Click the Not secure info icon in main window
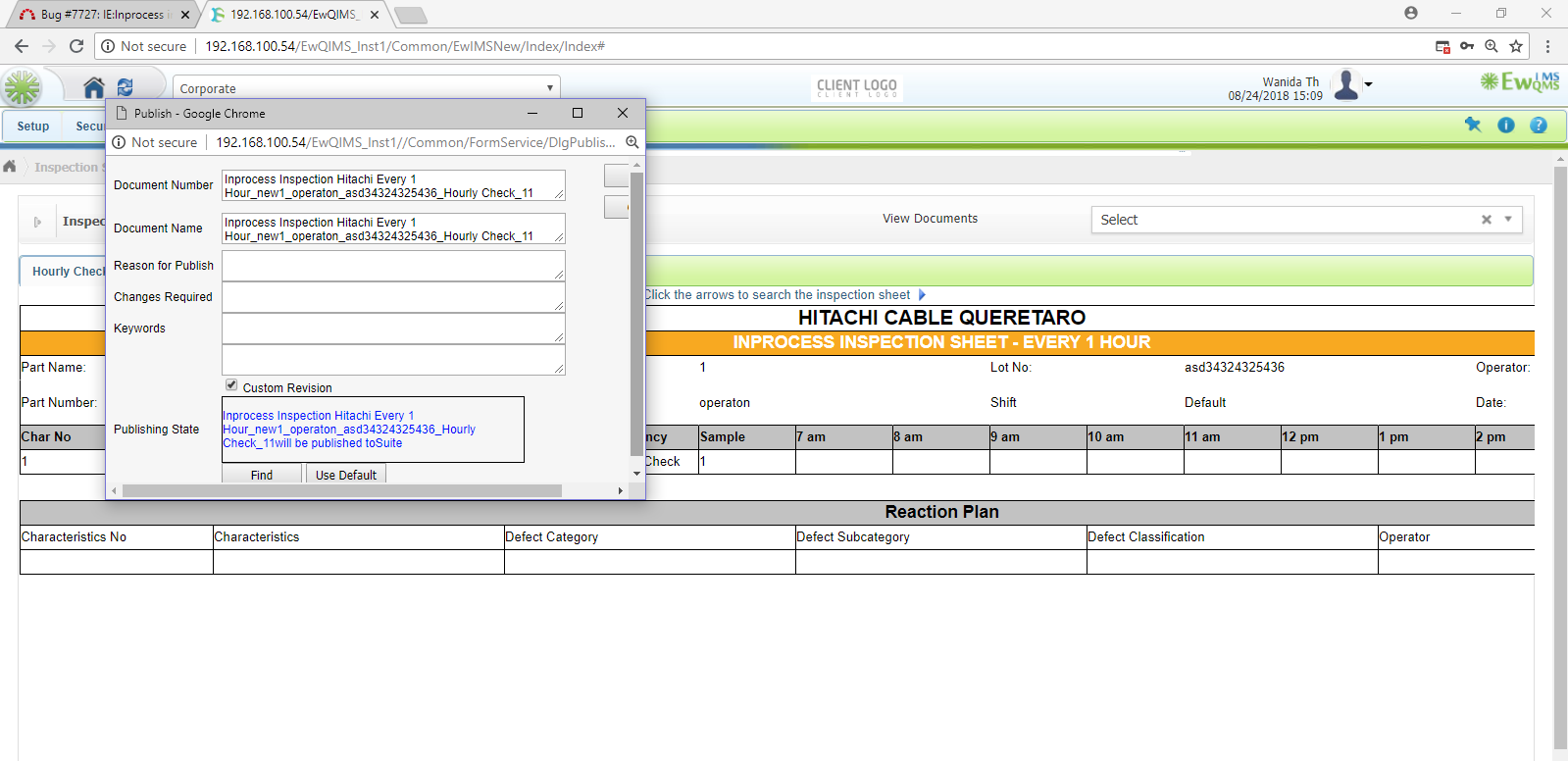 click(x=108, y=46)
